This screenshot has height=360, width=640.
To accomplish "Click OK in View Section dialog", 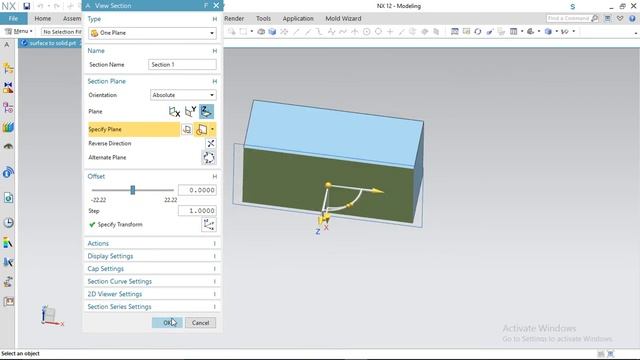I will [x=167, y=322].
